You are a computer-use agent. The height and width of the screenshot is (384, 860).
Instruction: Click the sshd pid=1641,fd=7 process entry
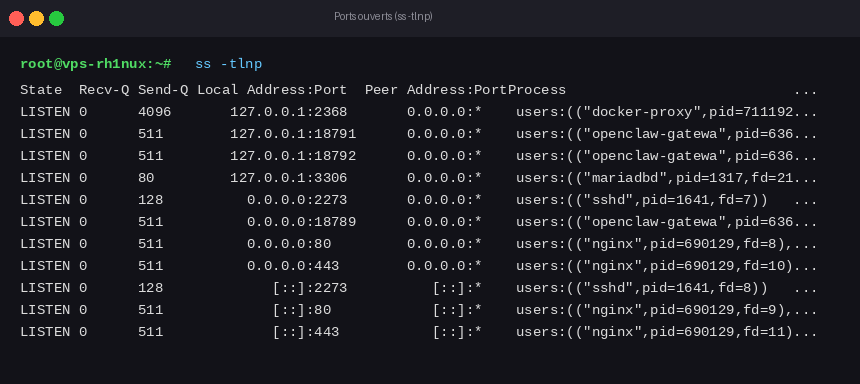pos(642,200)
